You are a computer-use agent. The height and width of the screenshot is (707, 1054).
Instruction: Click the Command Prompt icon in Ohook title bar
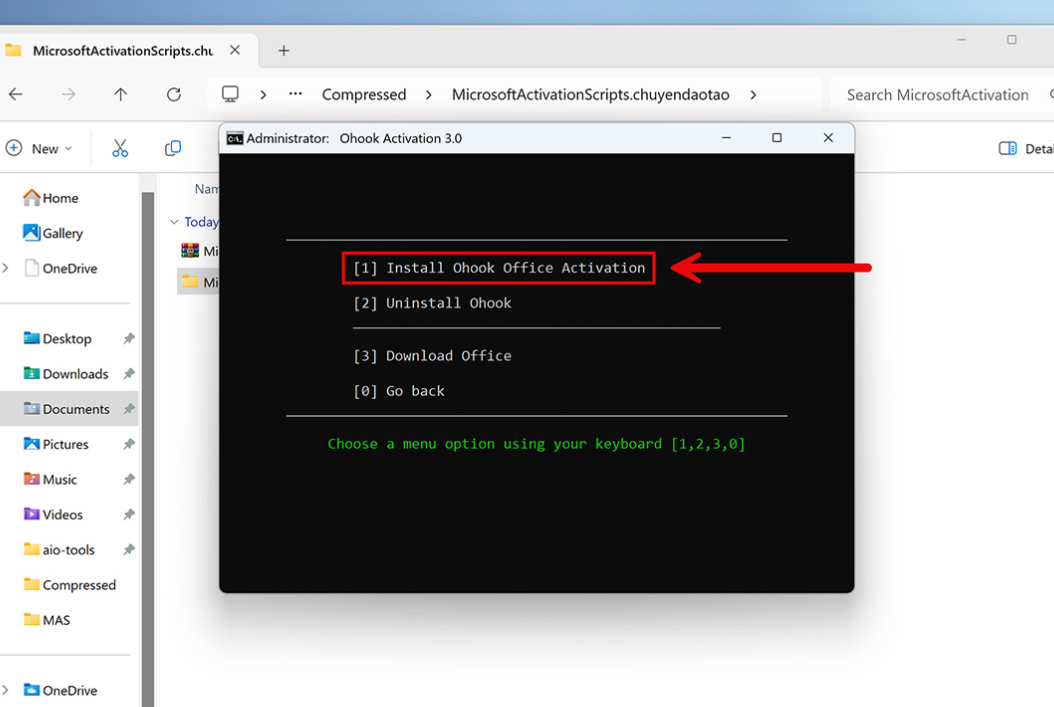tap(235, 138)
